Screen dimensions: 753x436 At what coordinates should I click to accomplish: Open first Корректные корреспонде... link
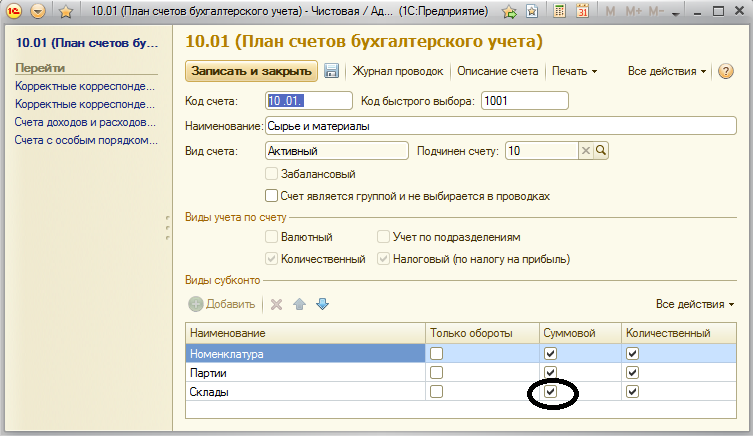pyautogui.click(x=85, y=86)
